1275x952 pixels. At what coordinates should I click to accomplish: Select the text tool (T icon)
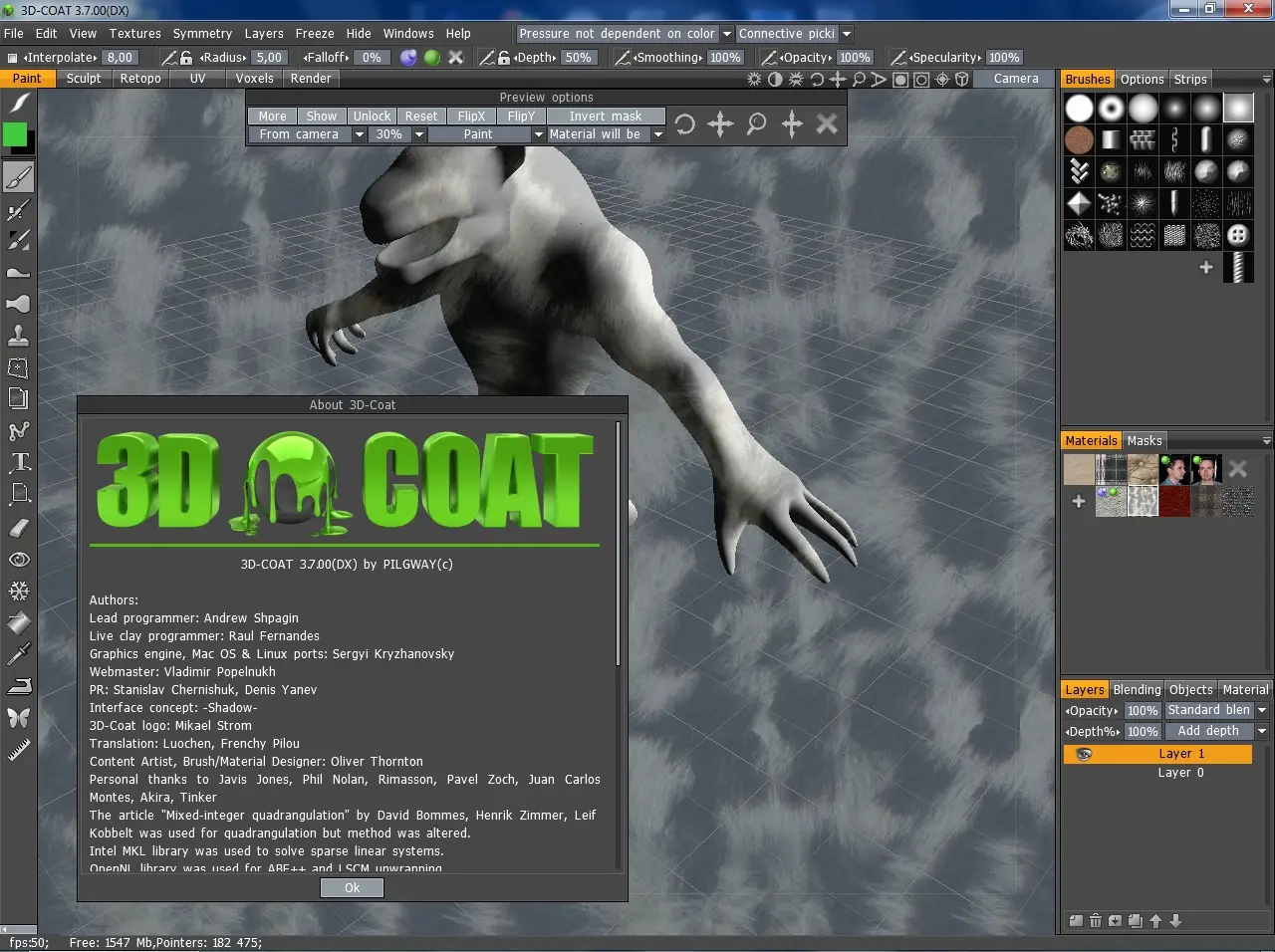click(x=19, y=462)
